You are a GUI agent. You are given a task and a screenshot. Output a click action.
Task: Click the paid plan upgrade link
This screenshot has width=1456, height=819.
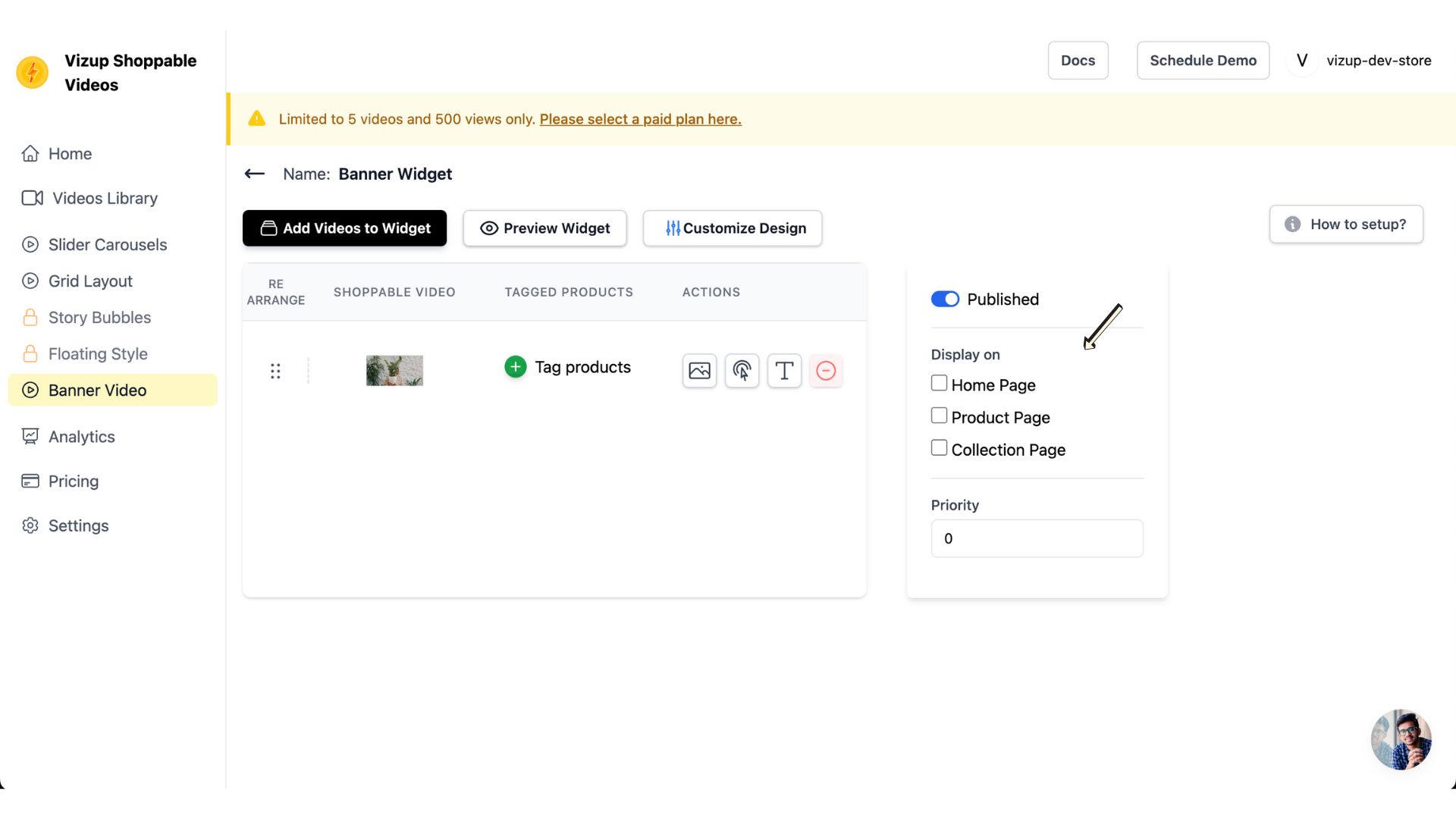point(640,119)
